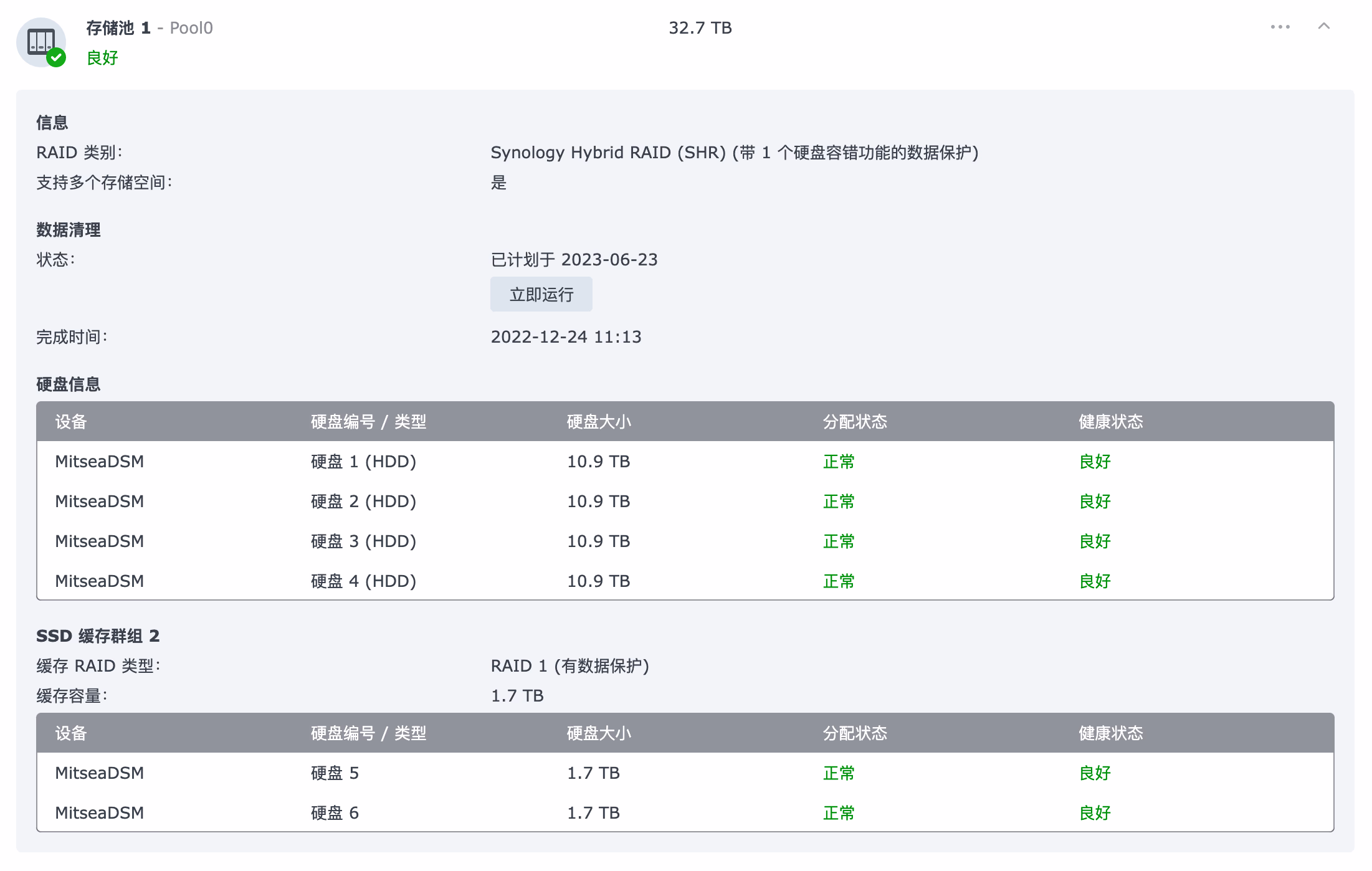Select the 硬盘 6 cache row
This screenshot has height=871, width=1372.
point(335,813)
